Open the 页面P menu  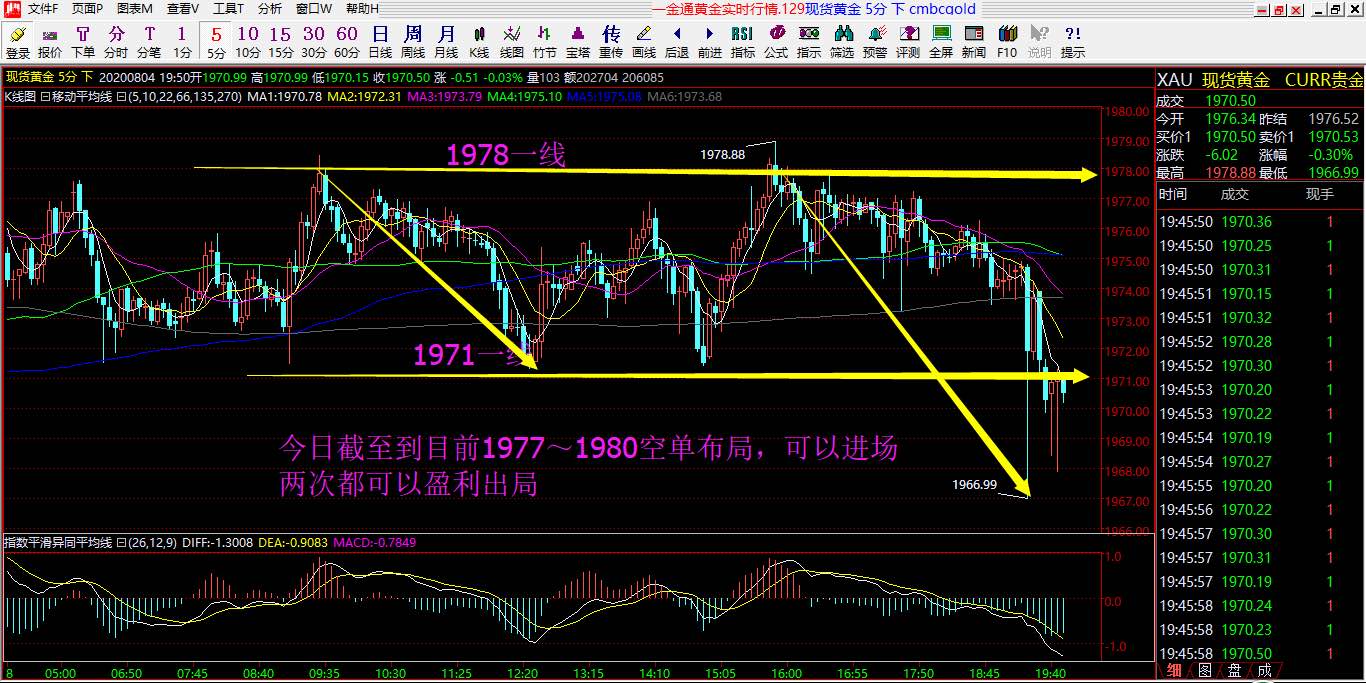click(x=88, y=9)
